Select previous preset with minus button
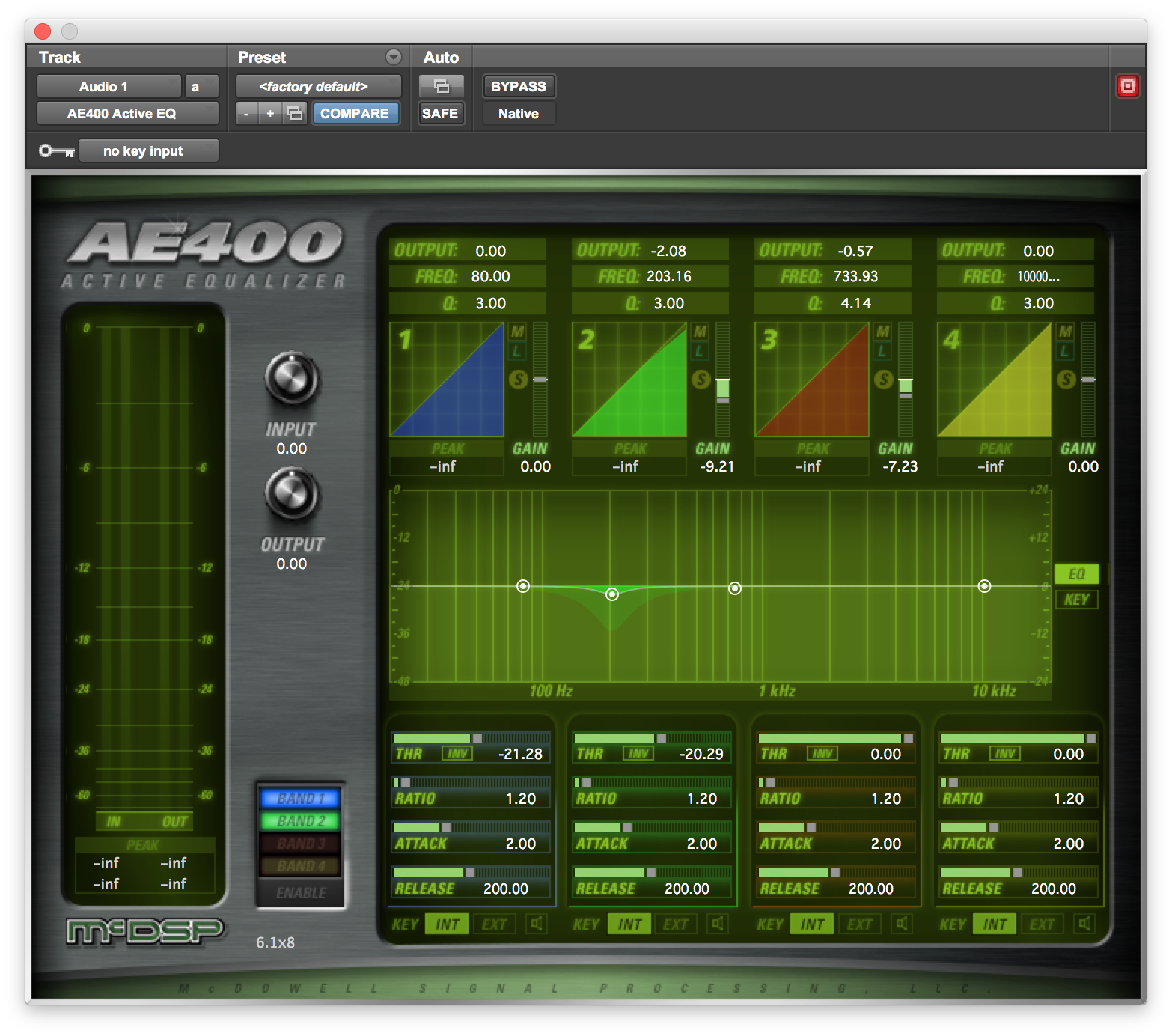1172x1036 pixels. (x=247, y=114)
